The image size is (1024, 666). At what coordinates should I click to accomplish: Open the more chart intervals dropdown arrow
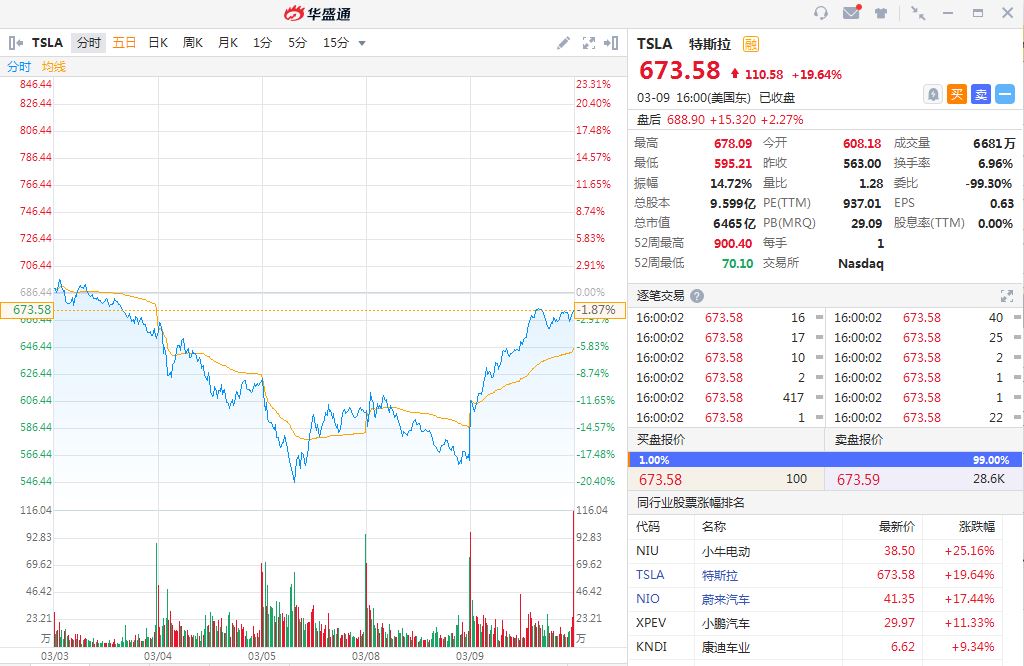362,43
